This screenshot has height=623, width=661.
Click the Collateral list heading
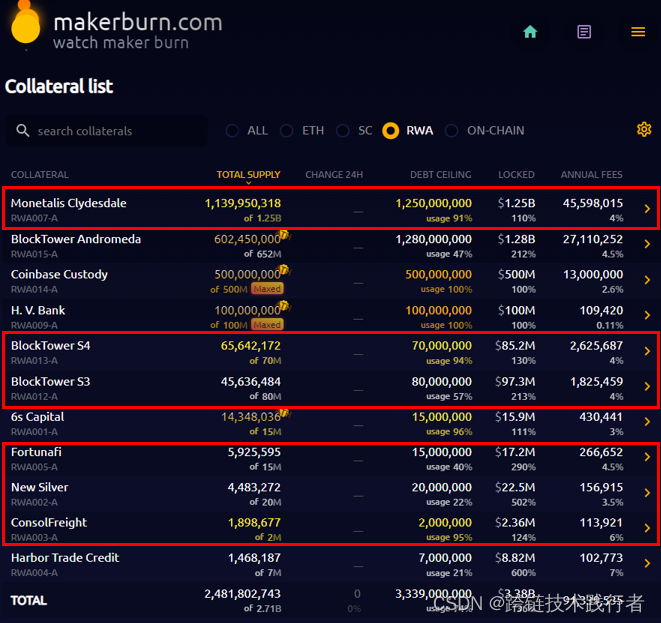tap(59, 86)
